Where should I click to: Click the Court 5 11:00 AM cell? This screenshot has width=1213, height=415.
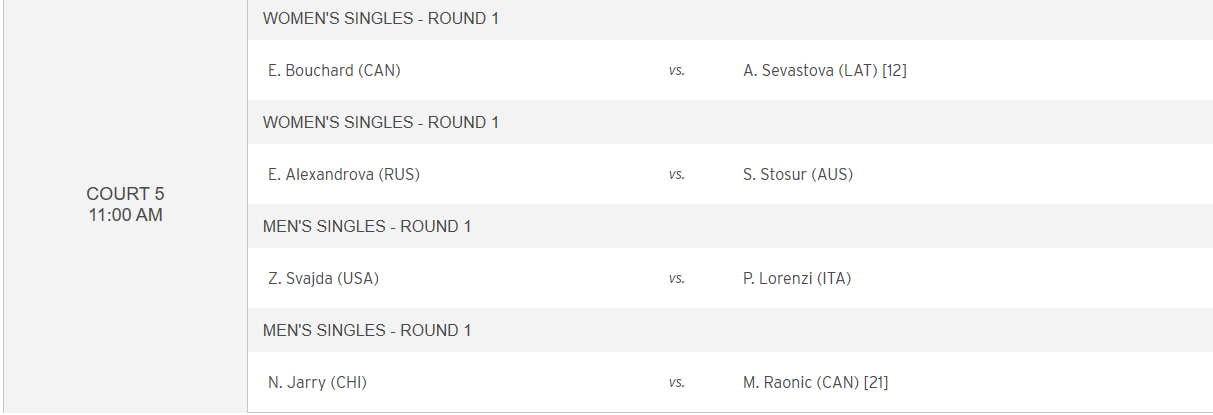coord(125,204)
